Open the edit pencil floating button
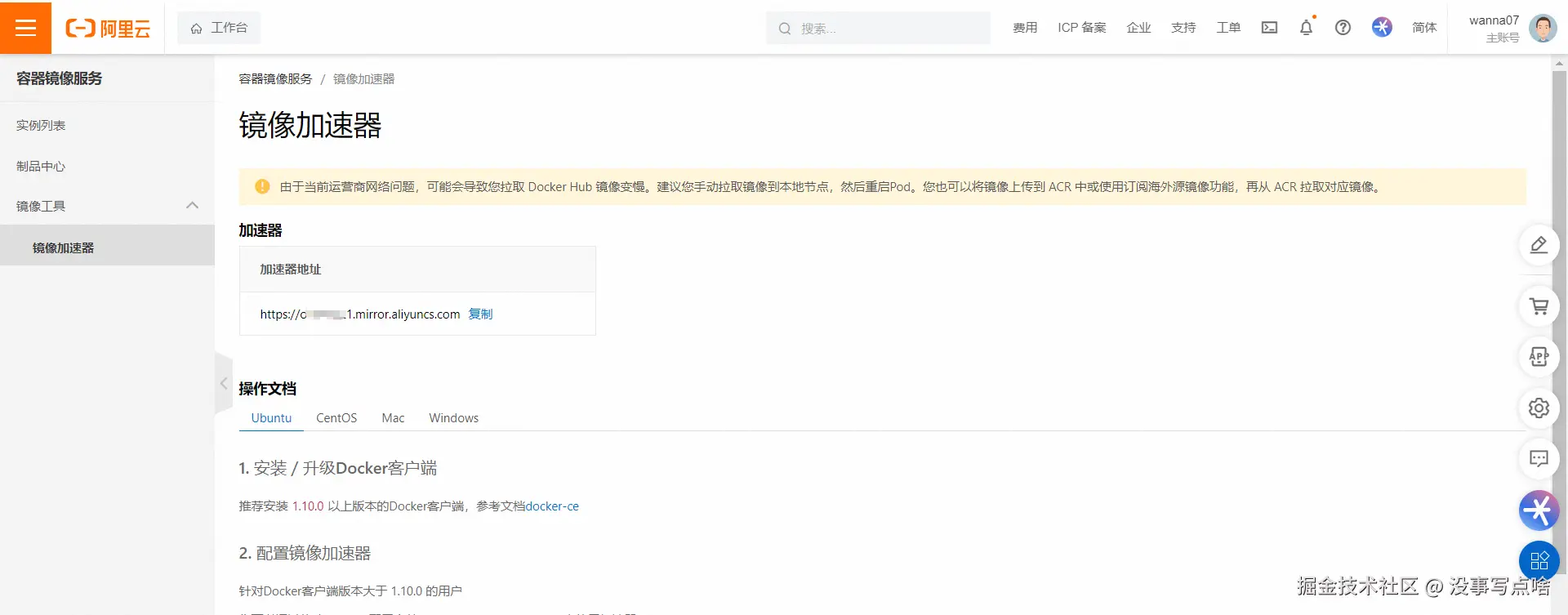1568x615 pixels. [x=1539, y=245]
